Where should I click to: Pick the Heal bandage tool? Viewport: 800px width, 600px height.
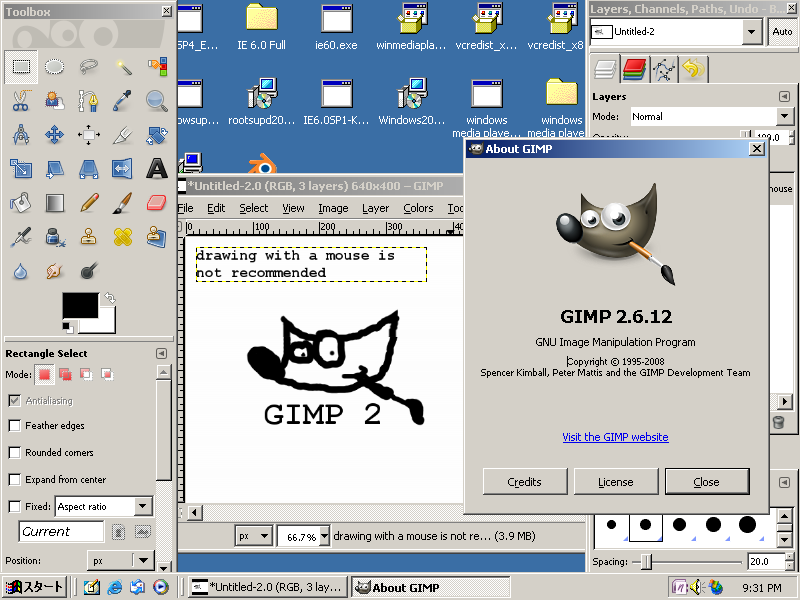pyautogui.click(x=123, y=237)
